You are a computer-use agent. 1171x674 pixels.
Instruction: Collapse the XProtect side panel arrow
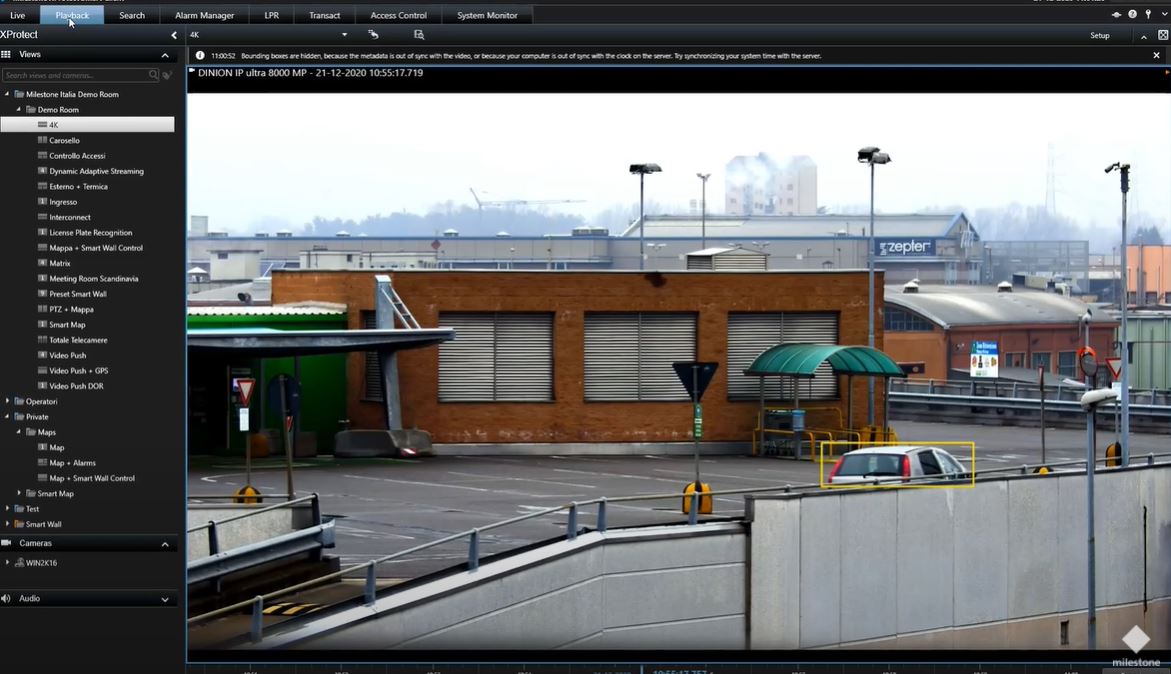click(x=174, y=35)
